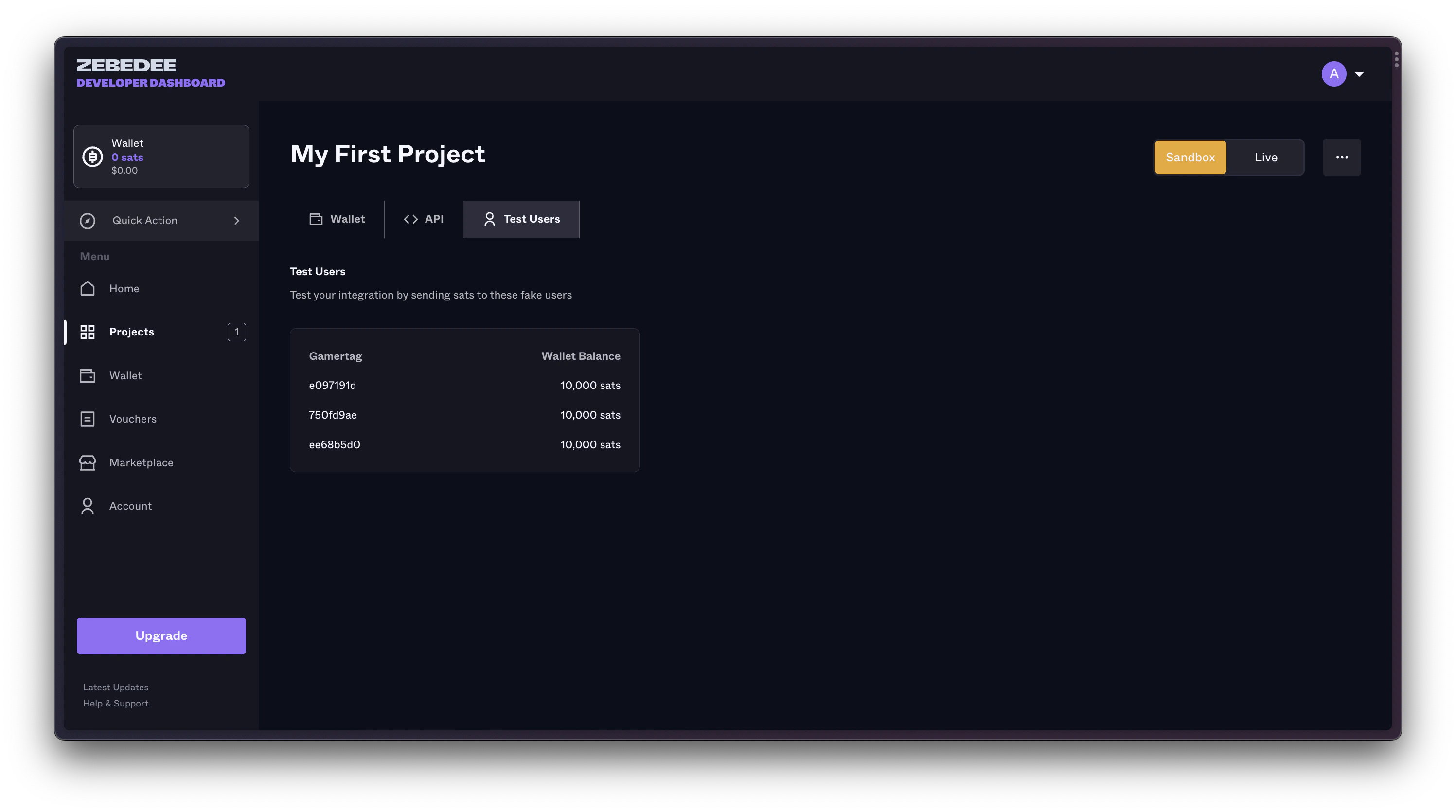This screenshot has height=812, width=1456.
Task: Click the Wallet balance icon in sidebar
Action: 92,157
